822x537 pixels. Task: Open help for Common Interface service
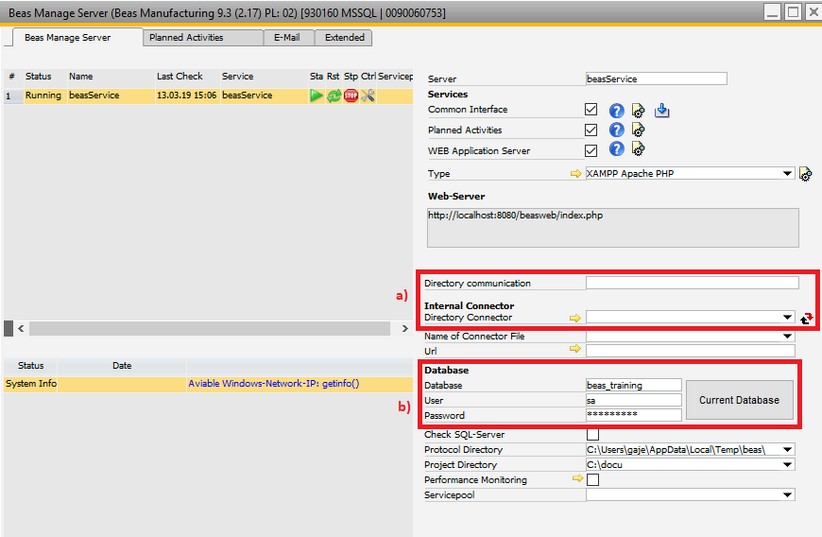click(x=617, y=110)
